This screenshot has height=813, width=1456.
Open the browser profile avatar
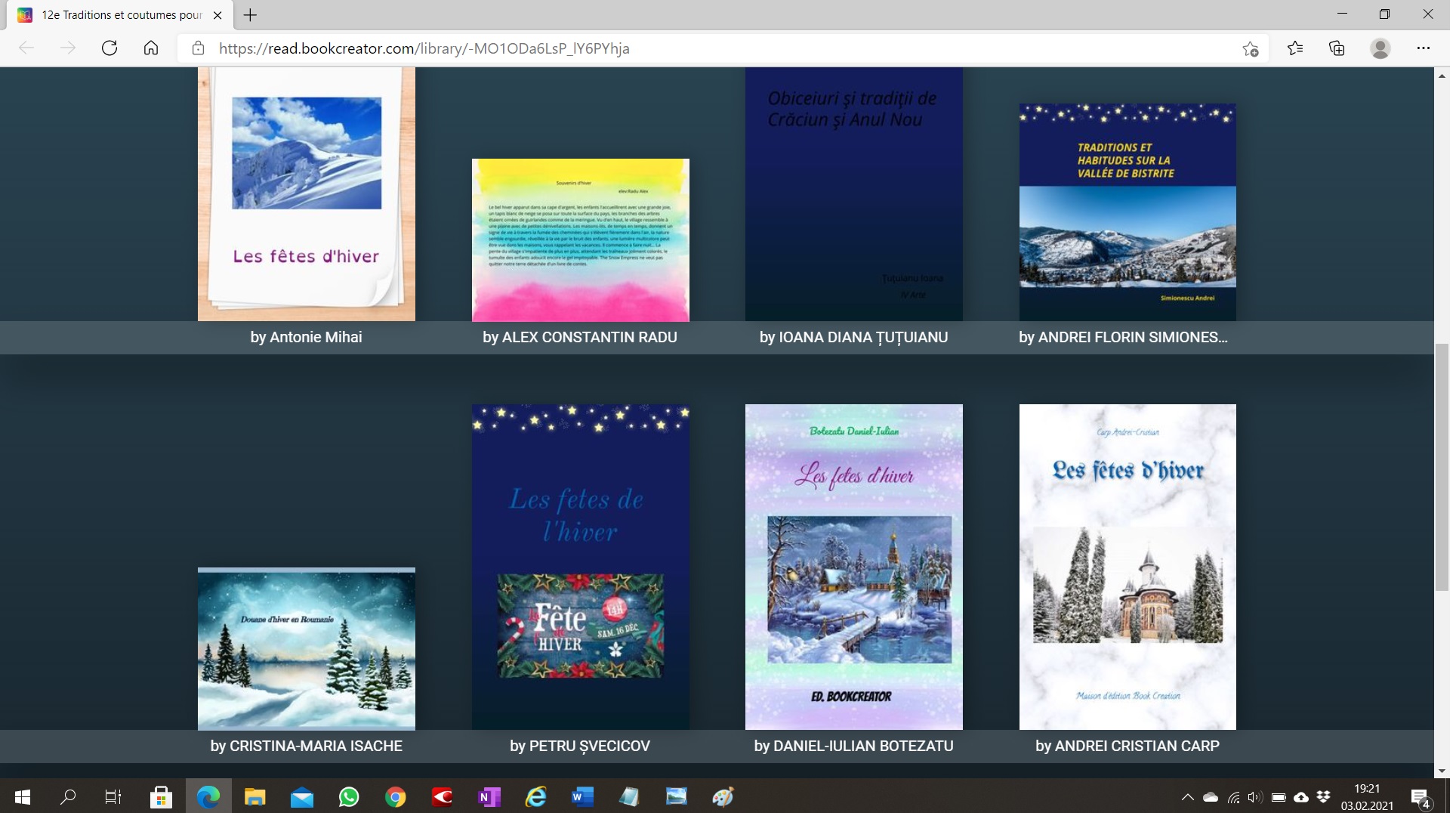(1380, 48)
